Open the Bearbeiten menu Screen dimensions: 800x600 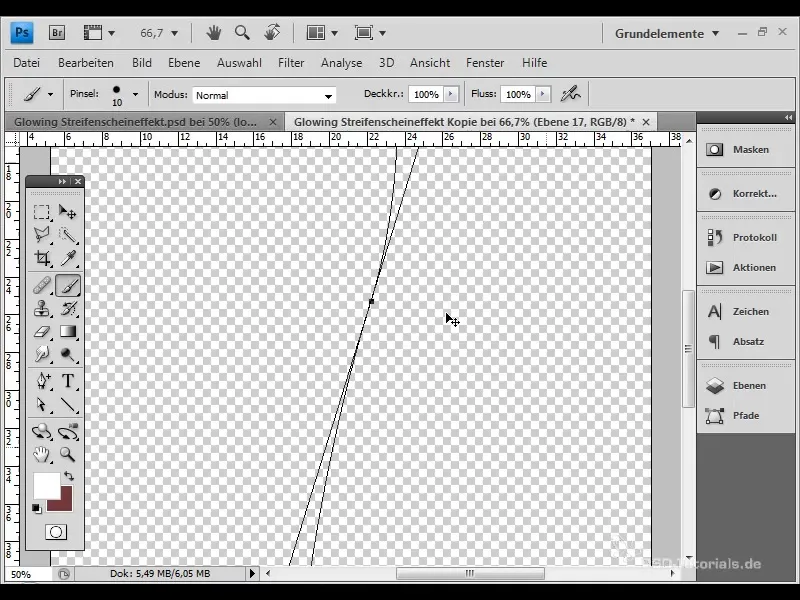click(86, 63)
